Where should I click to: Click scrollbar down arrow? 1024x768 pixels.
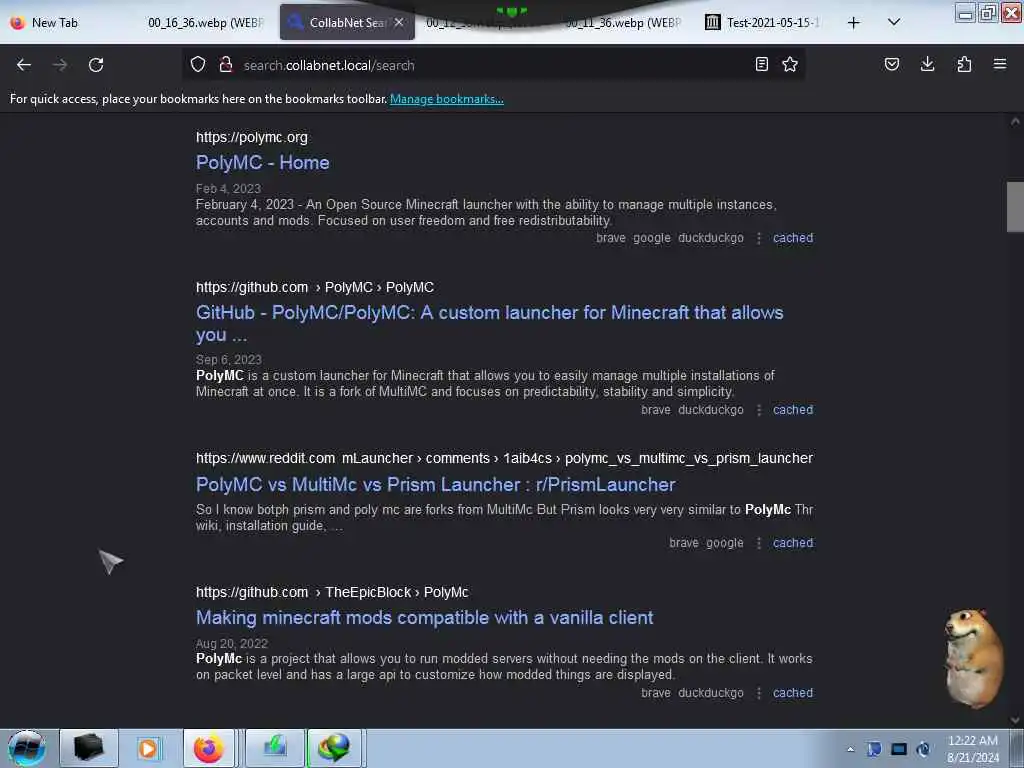pyautogui.click(x=1015, y=720)
